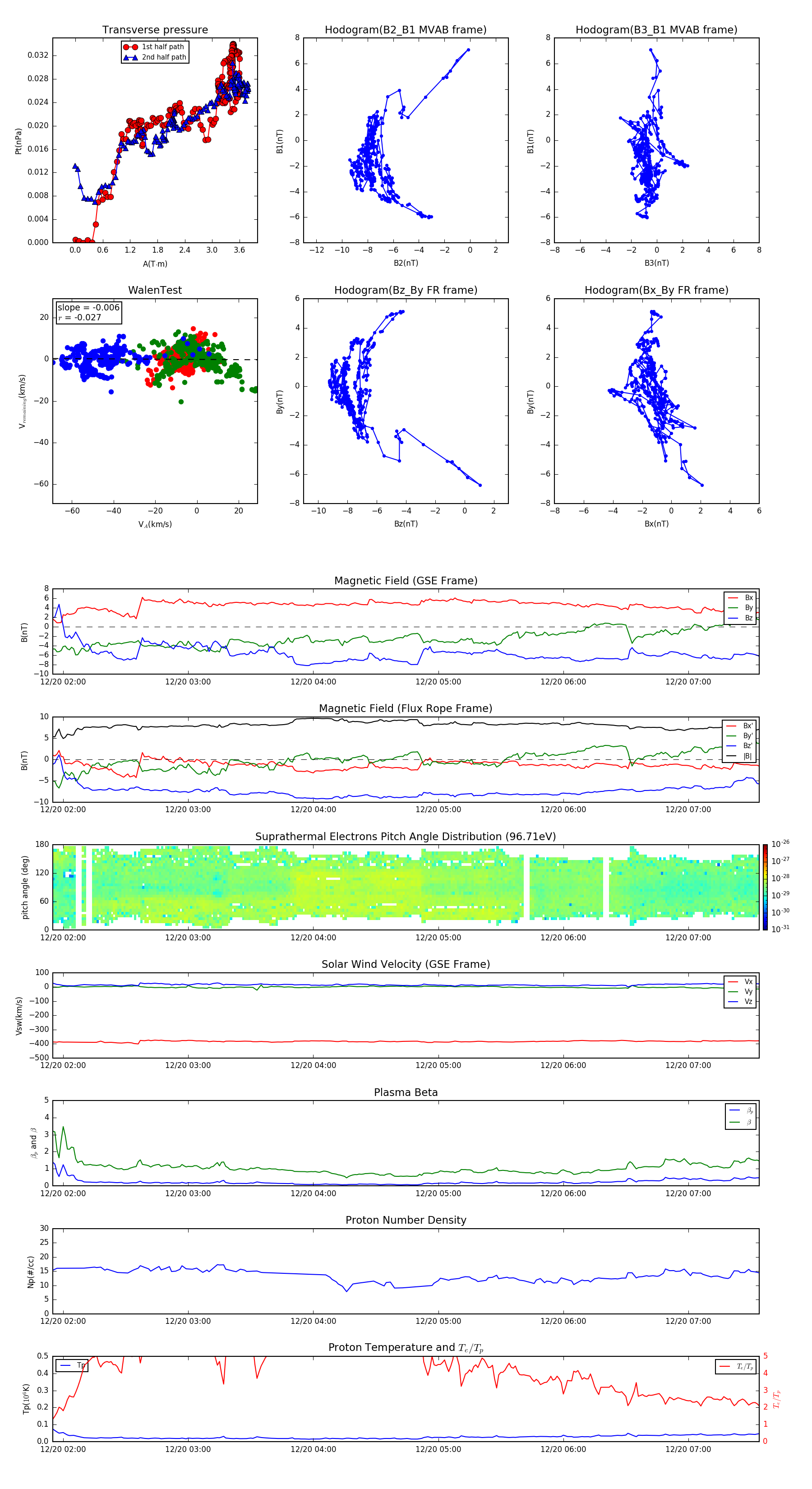The height and width of the screenshot is (1489, 812).
Task: Click the Proton Number Density title
Action: coord(405,1220)
